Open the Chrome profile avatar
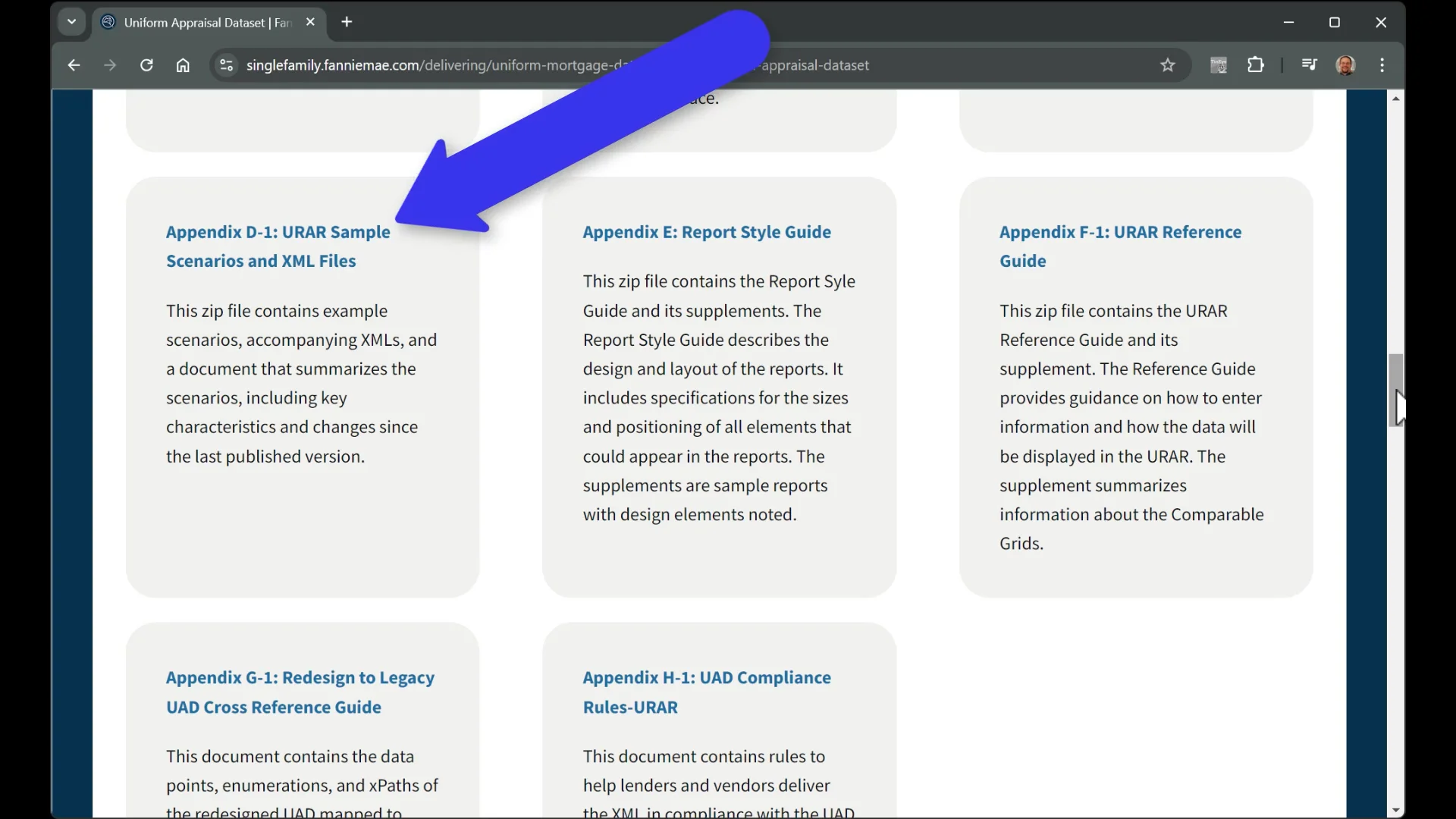The height and width of the screenshot is (819, 1456). pyautogui.click(x=1346, y=65)
